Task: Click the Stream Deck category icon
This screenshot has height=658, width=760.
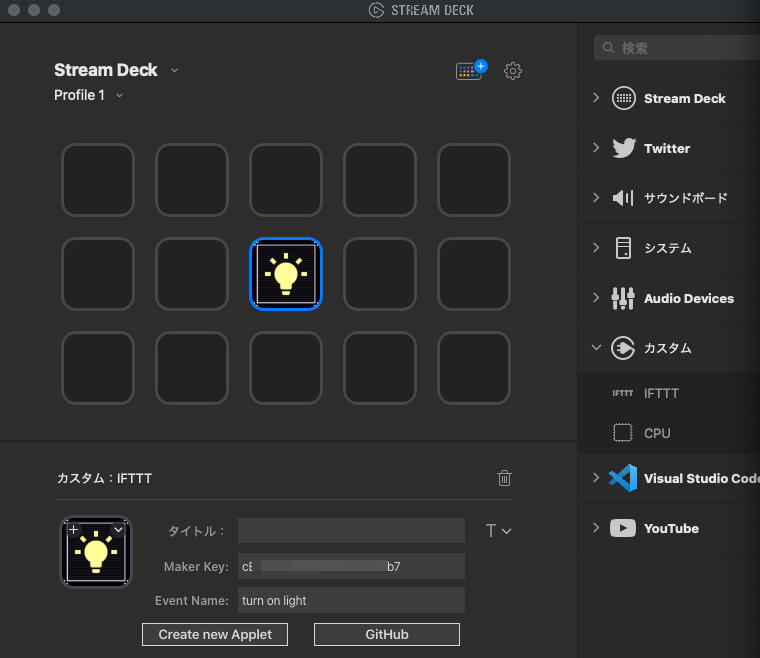Action: 623,98
